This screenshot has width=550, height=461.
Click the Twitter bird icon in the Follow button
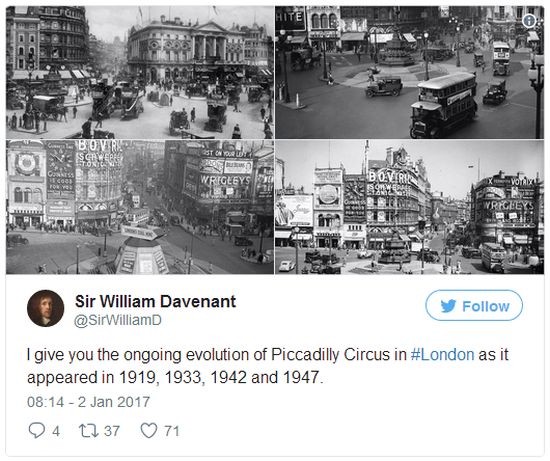pos(448,306)
